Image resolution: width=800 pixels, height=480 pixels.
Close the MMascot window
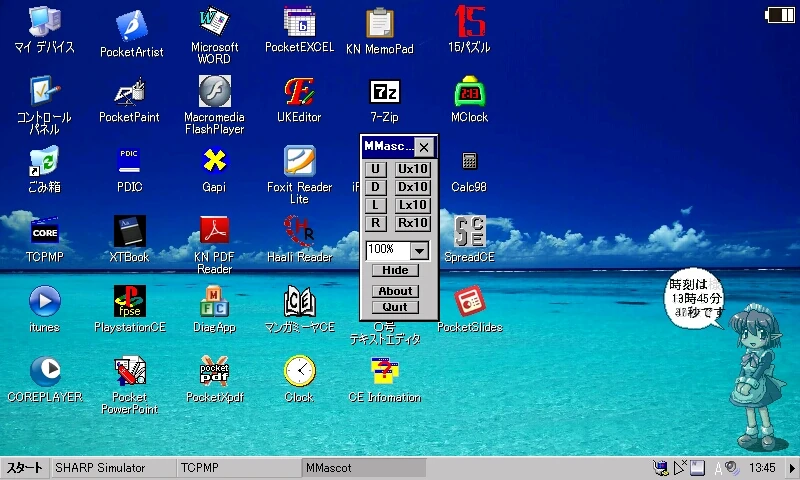424,148
